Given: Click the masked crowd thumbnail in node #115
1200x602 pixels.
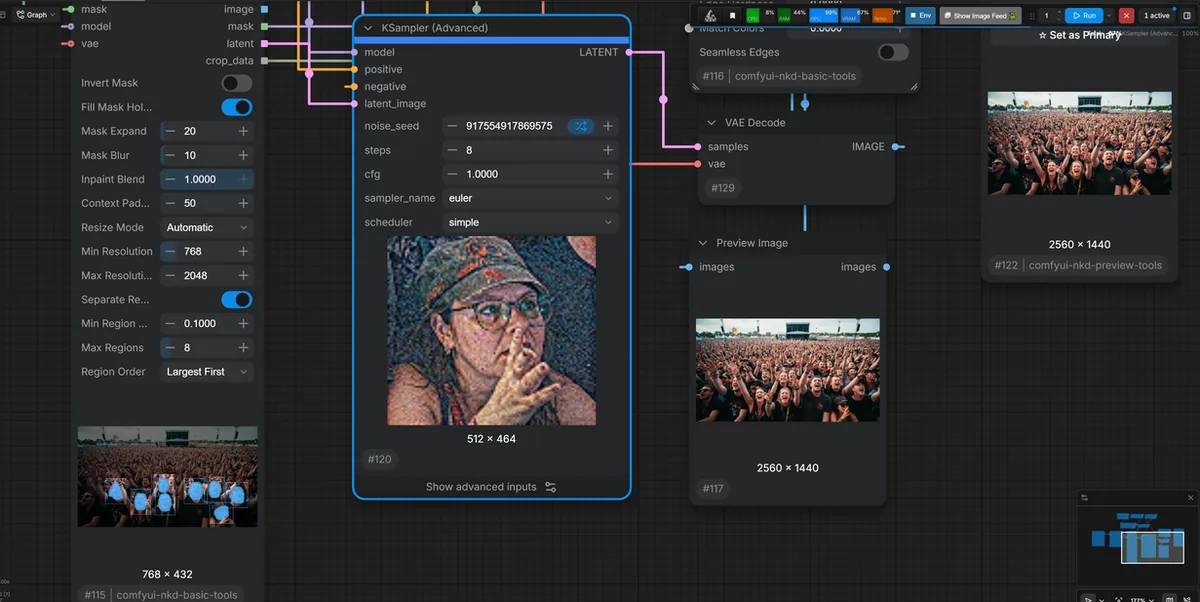Looking at the screenshot, I should click(167, 477).
